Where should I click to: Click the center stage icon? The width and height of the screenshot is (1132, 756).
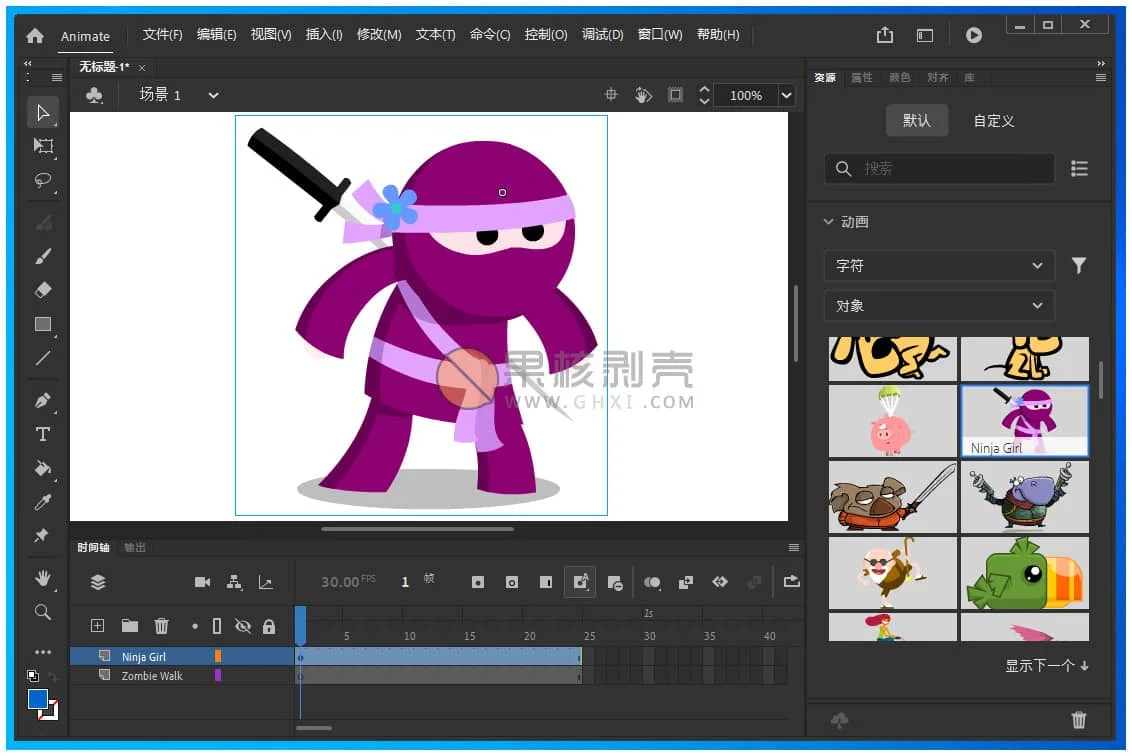coord(611,95)
